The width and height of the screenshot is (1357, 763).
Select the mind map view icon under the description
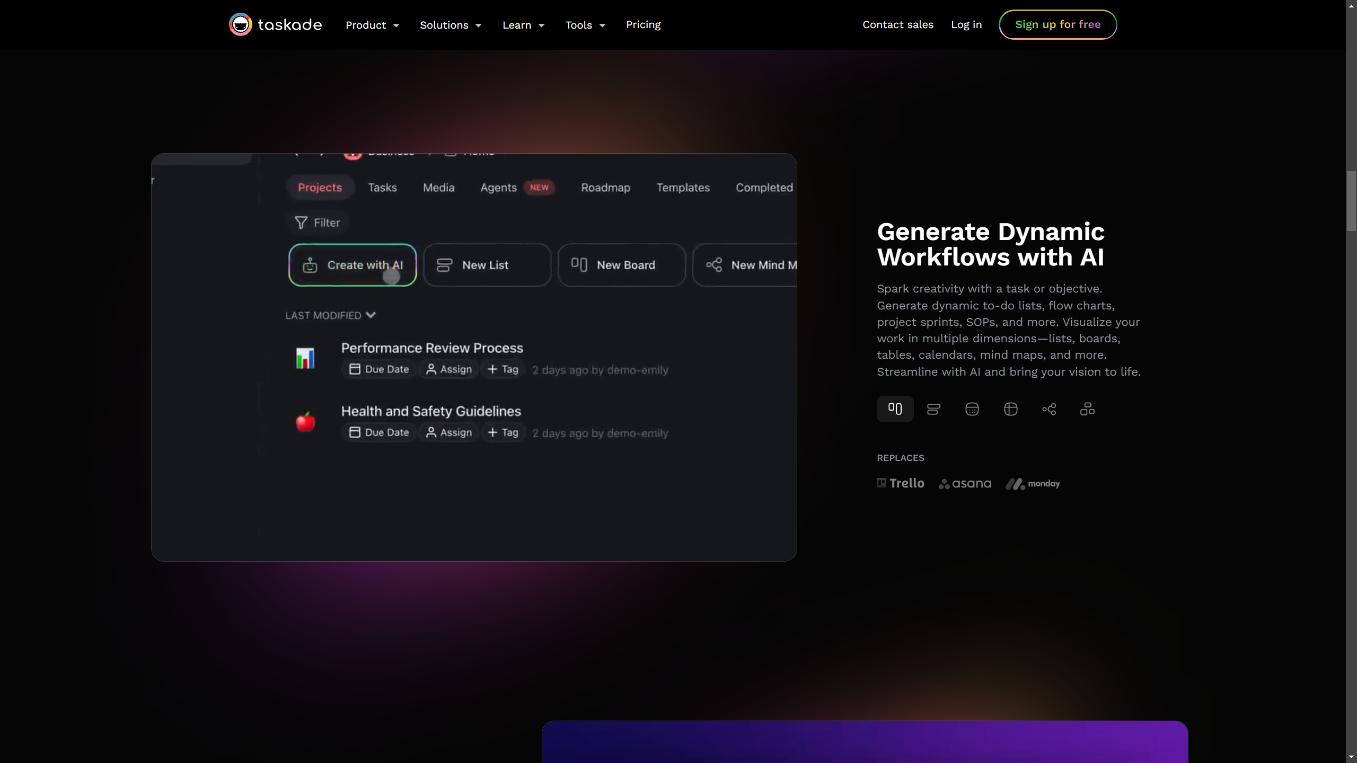click(1049, 409)
